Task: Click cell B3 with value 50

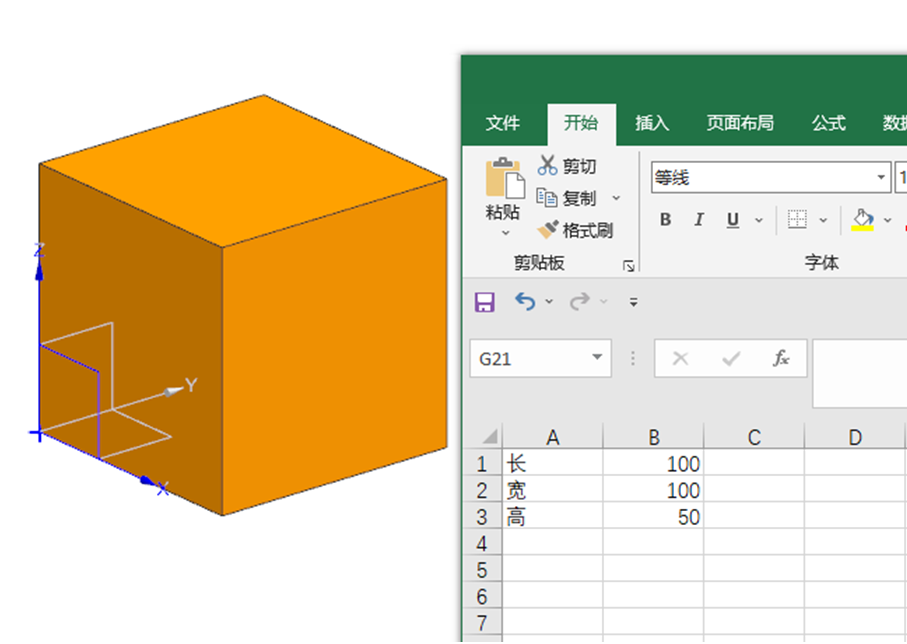Action: (653, 517)
